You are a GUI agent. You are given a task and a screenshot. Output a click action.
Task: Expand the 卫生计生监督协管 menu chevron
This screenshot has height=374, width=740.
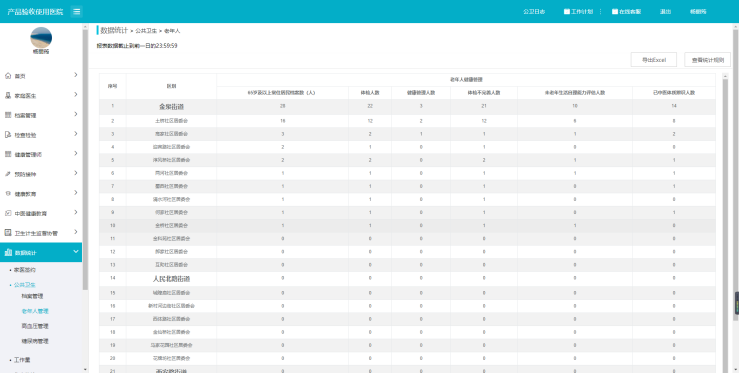coord(76,232)
